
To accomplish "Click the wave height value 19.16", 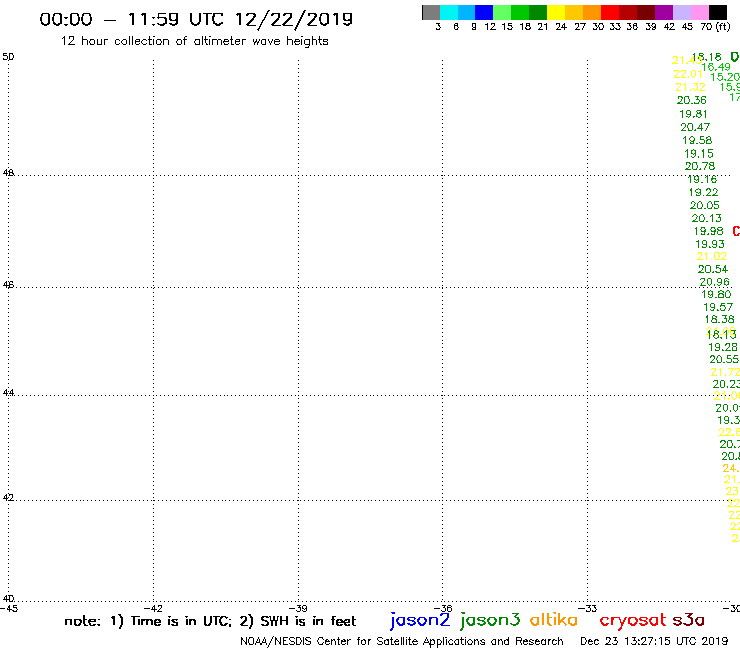I will (x=702, y=179).
